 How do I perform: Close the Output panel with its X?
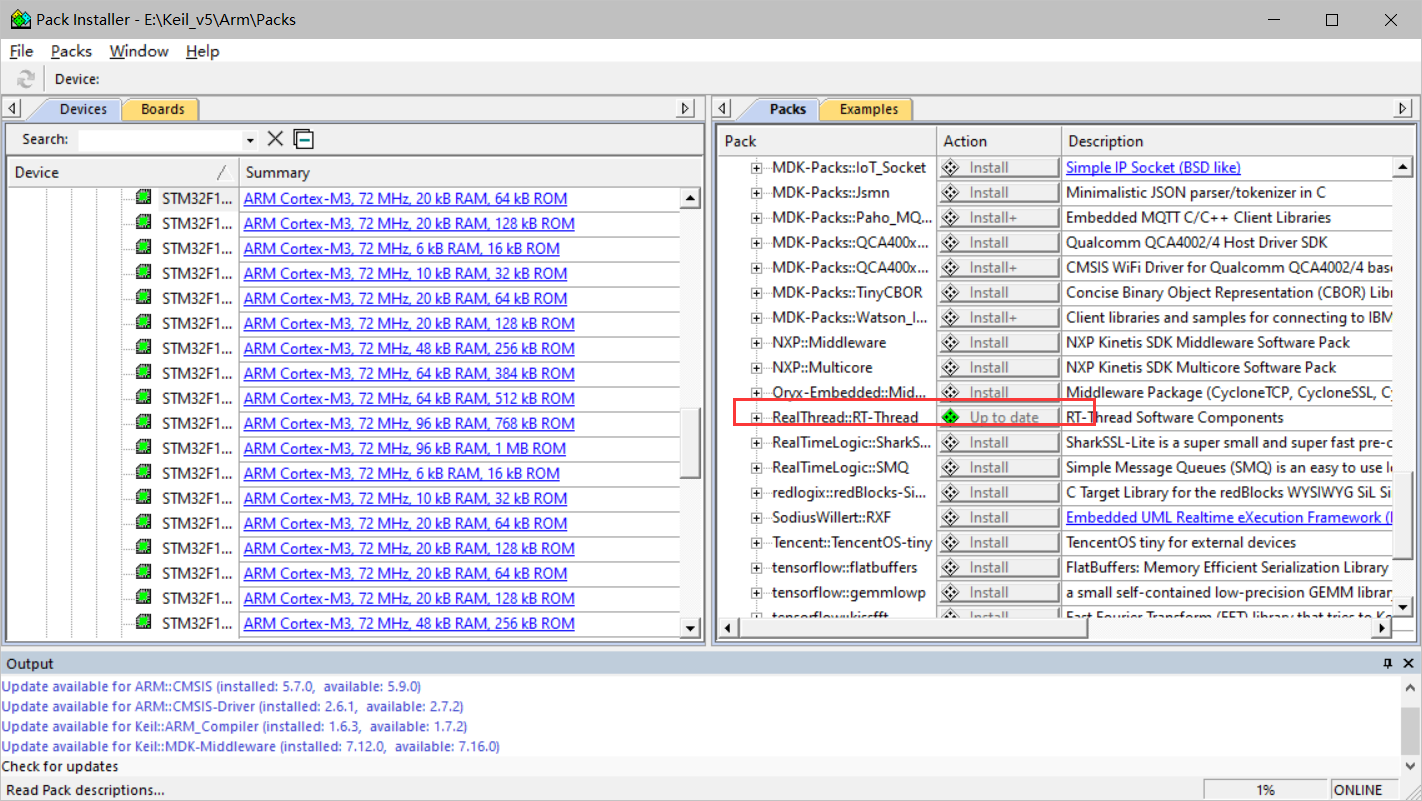[1408, 663]
